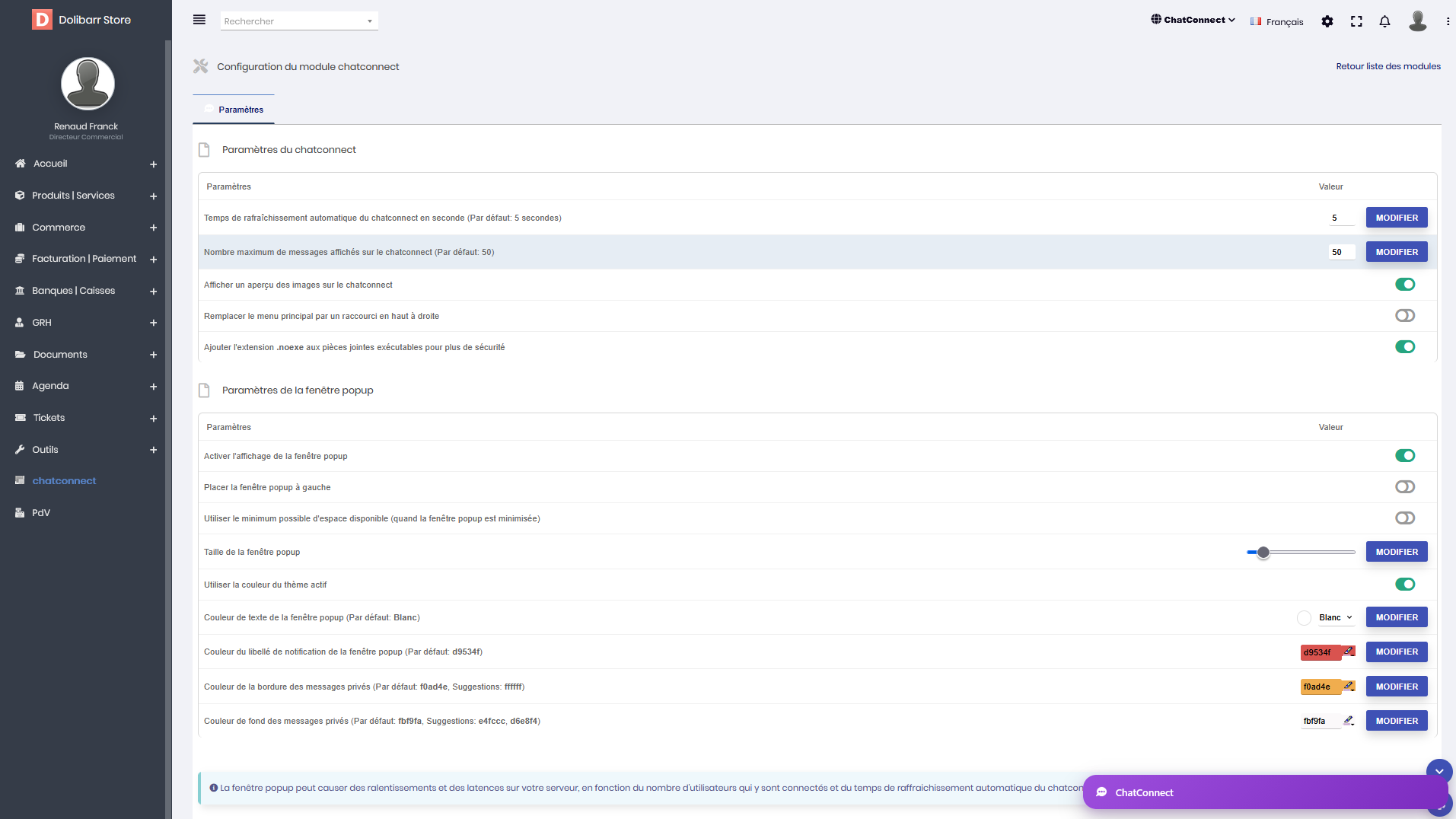
Task: Expand the Documents submenu plus
Action: coord(153,355)
